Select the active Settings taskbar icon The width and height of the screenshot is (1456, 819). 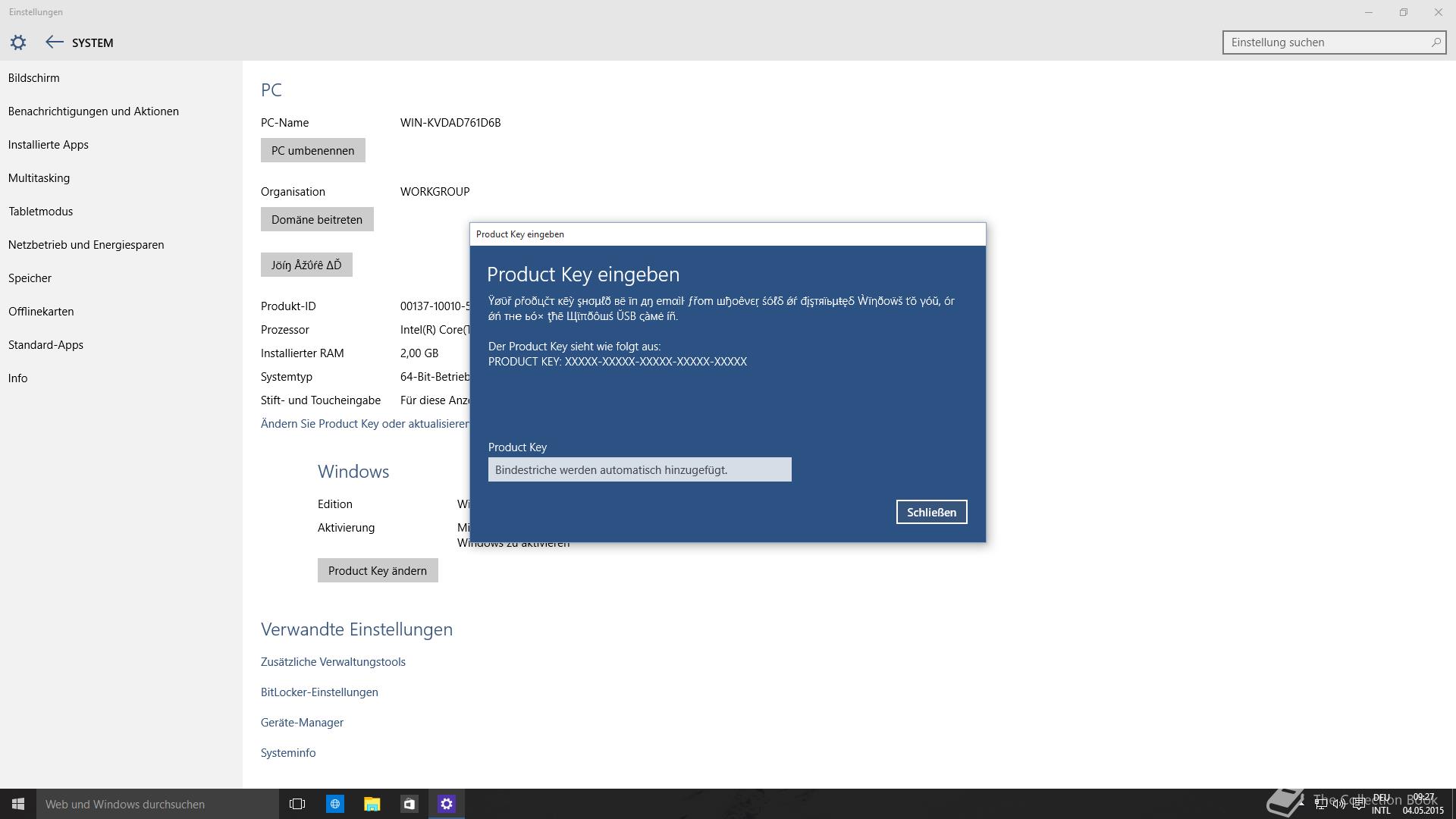click(x=446, y=804)
